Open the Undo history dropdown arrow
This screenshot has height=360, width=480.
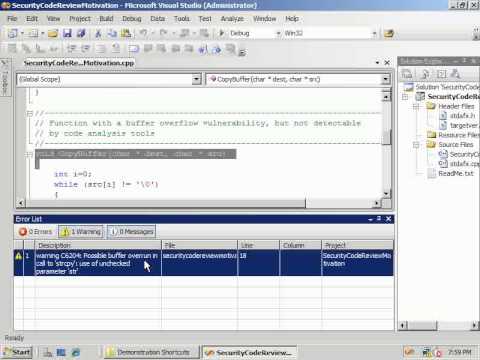coord(153,33)
